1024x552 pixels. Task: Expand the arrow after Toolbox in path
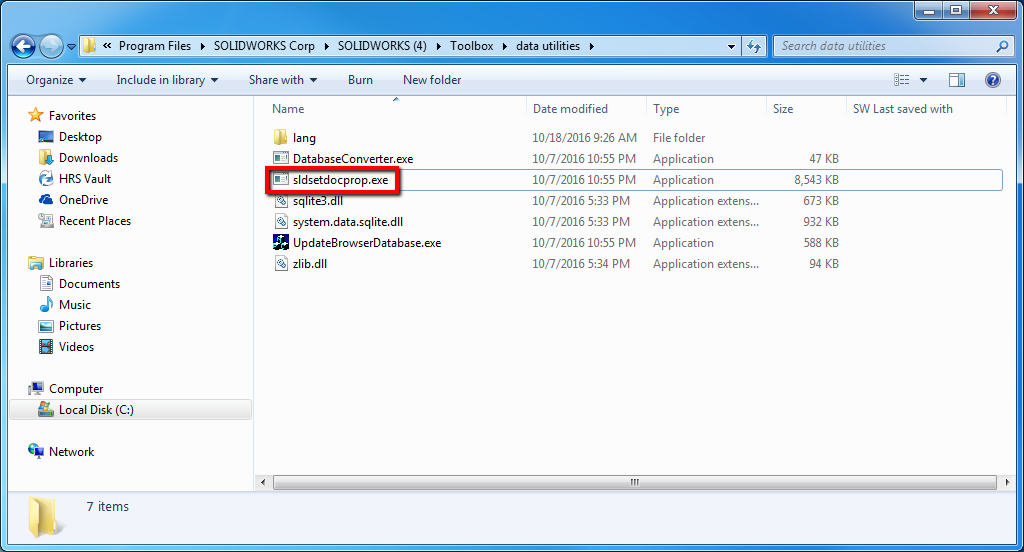click(505, 46)
